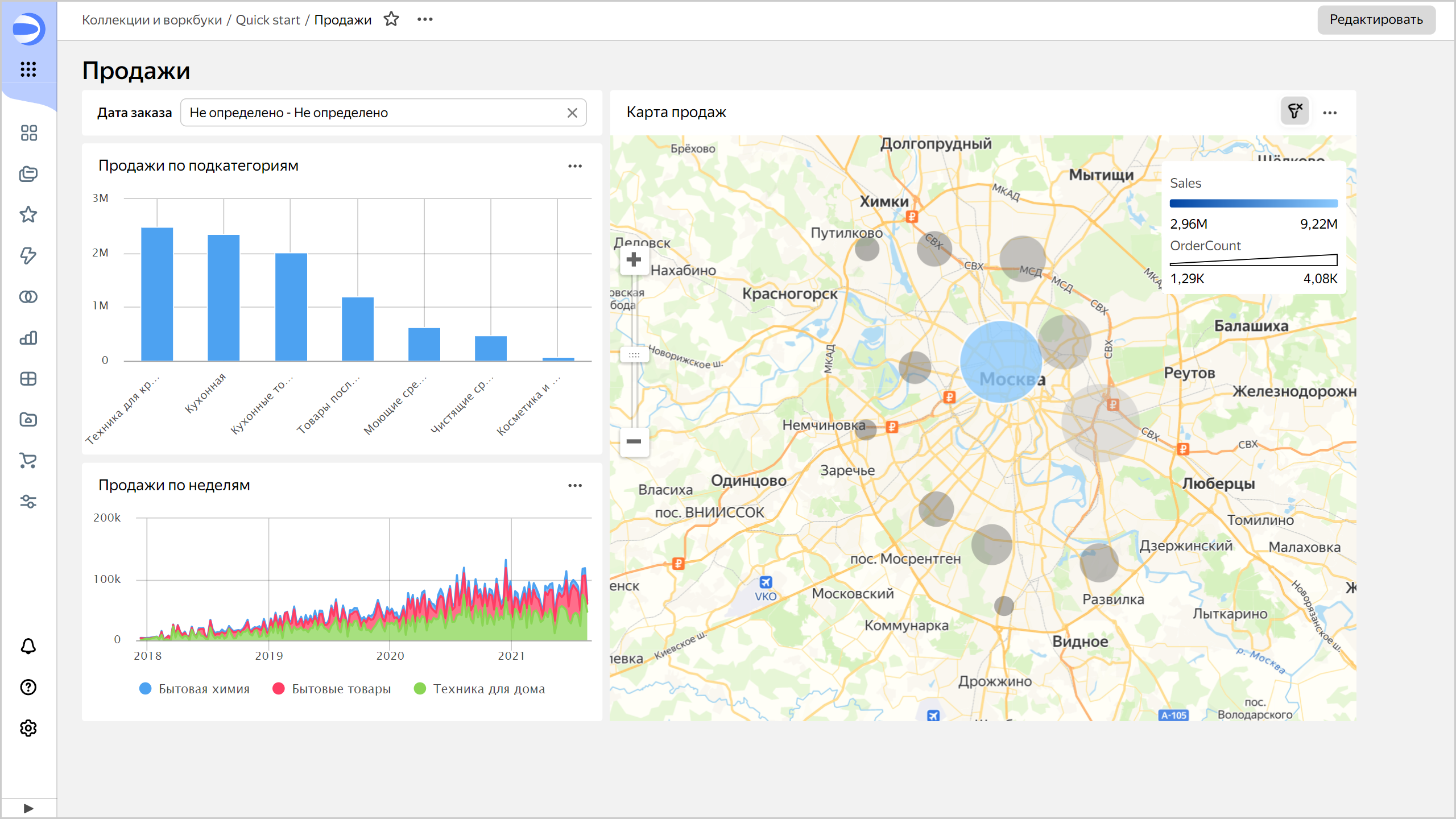Screen dimensions: 1456x819
Task: Open options menu for Продажи по подкатегориям
Action: (576, 166)
